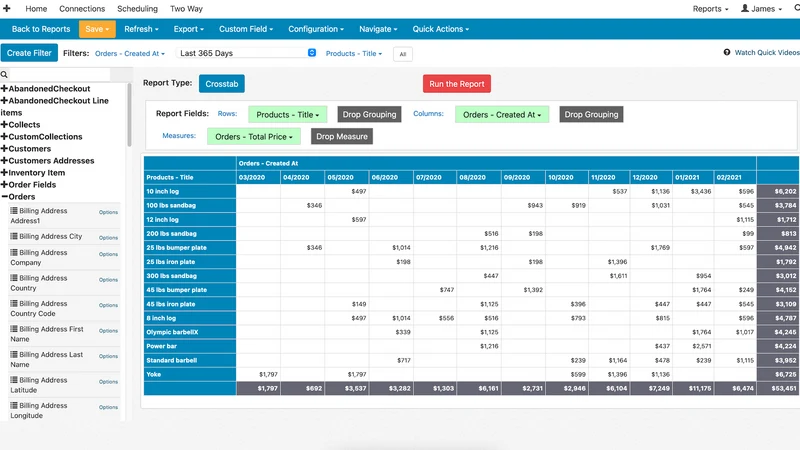
Task: Expand the Collects table
Action: tap(4, 124)
